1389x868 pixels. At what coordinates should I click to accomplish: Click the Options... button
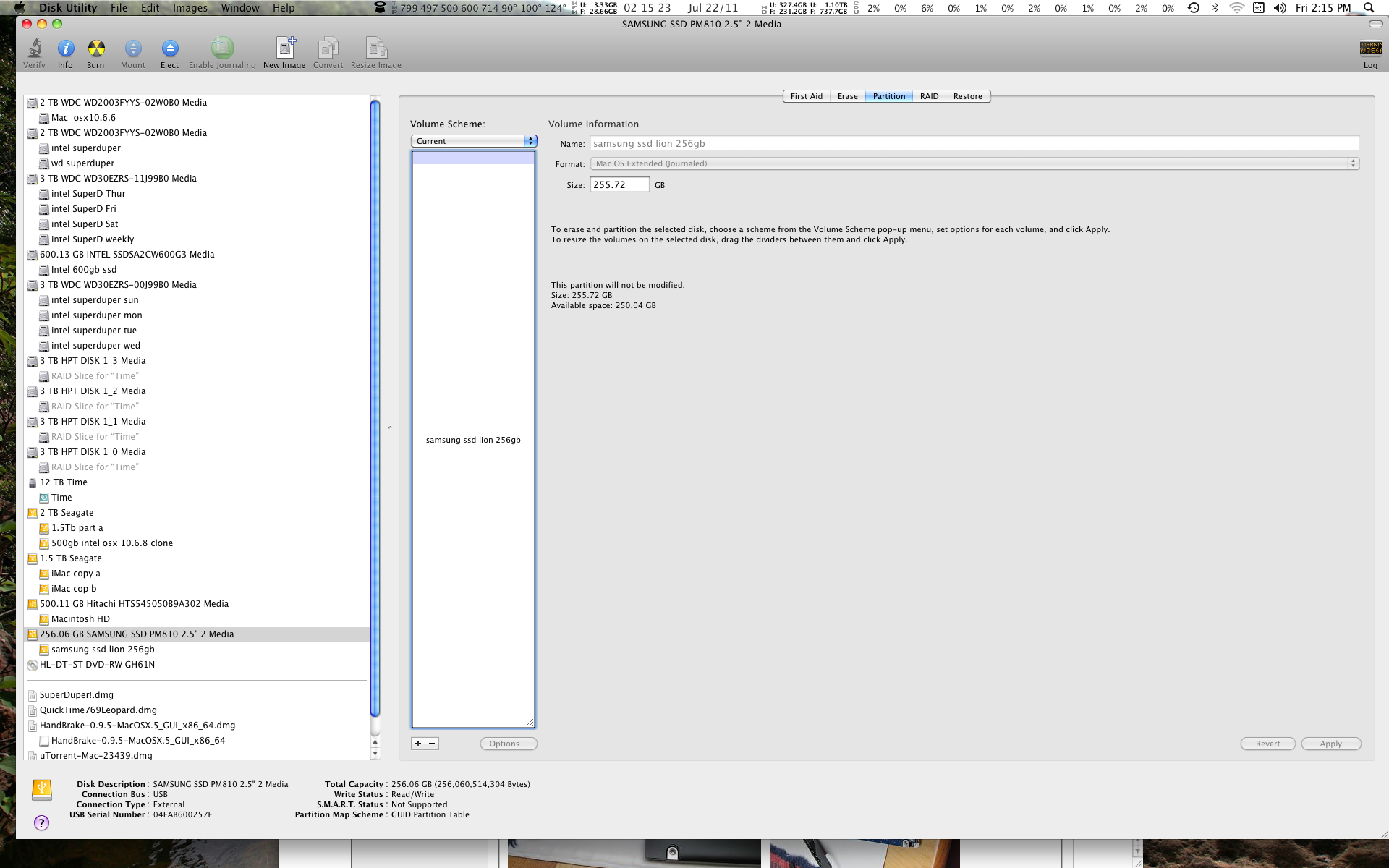click(x=508, y=744)
